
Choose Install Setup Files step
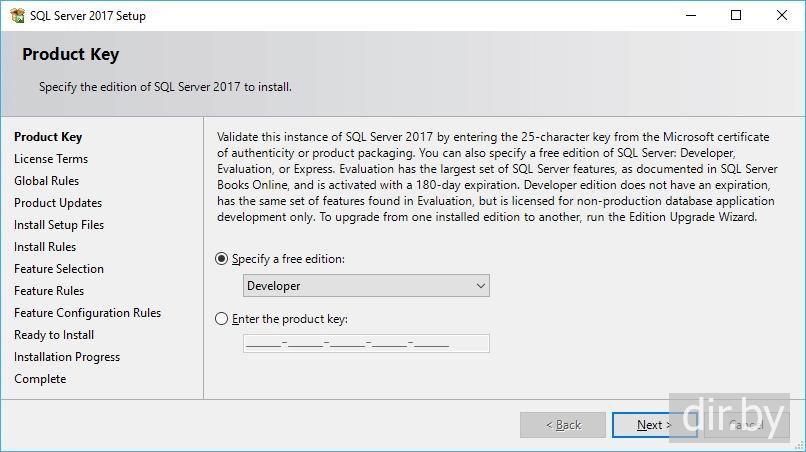[x=59, y=225]
